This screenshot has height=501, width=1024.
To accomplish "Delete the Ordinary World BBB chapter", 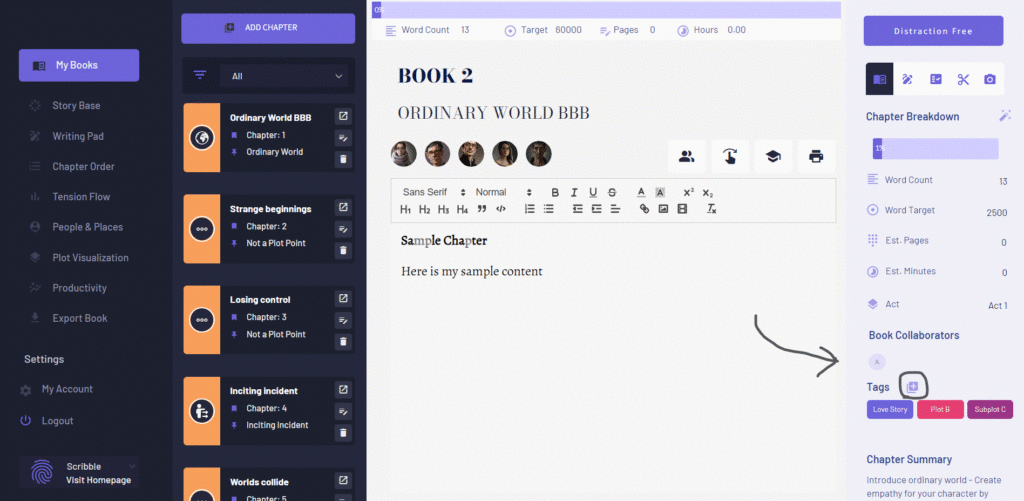I will point(343,159).
